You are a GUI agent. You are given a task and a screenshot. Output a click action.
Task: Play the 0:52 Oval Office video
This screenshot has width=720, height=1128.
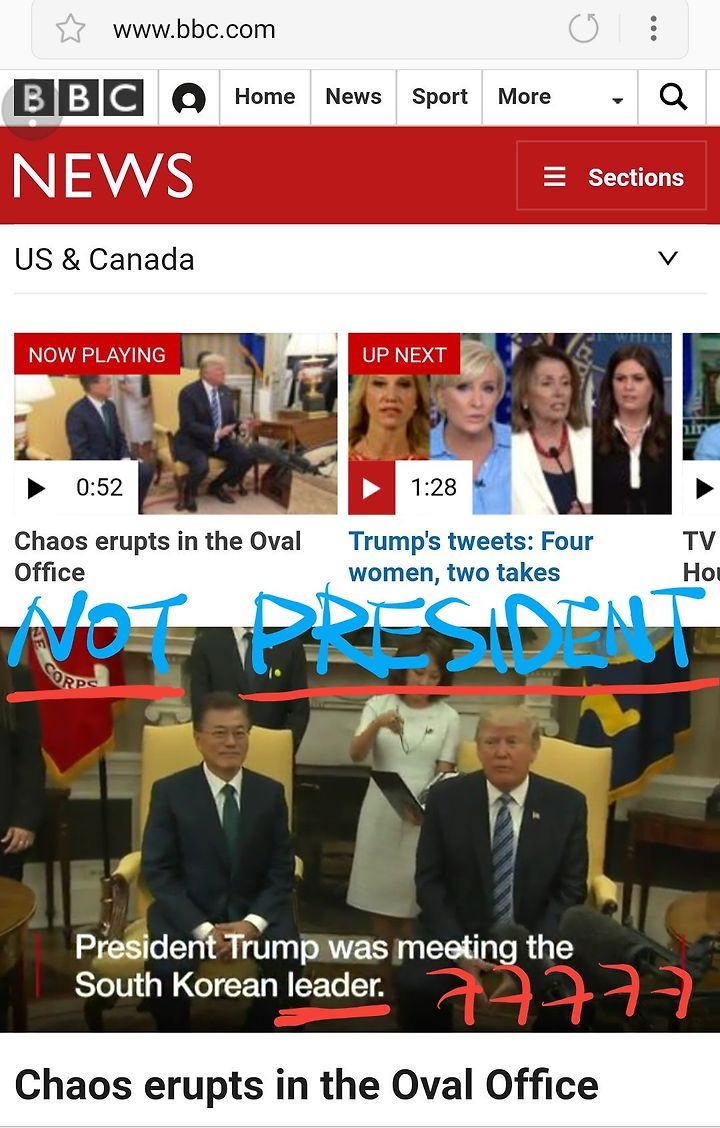tap(37, 488)
